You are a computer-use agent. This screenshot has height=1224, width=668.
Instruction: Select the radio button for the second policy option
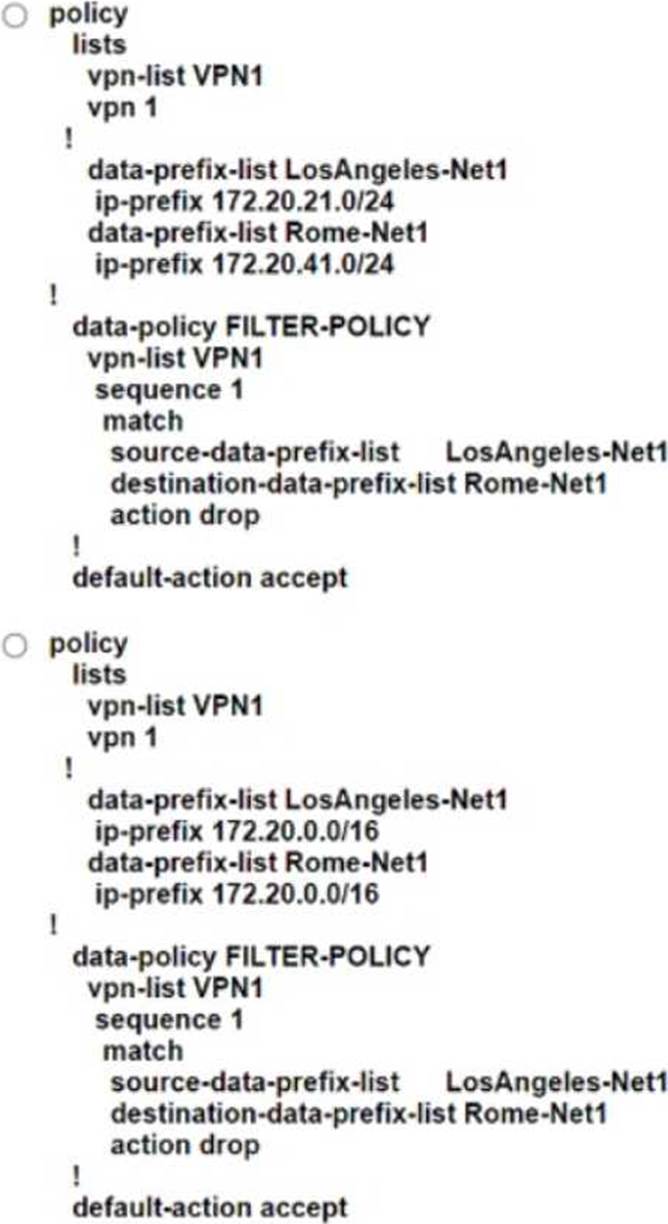[x=15, y=646]
